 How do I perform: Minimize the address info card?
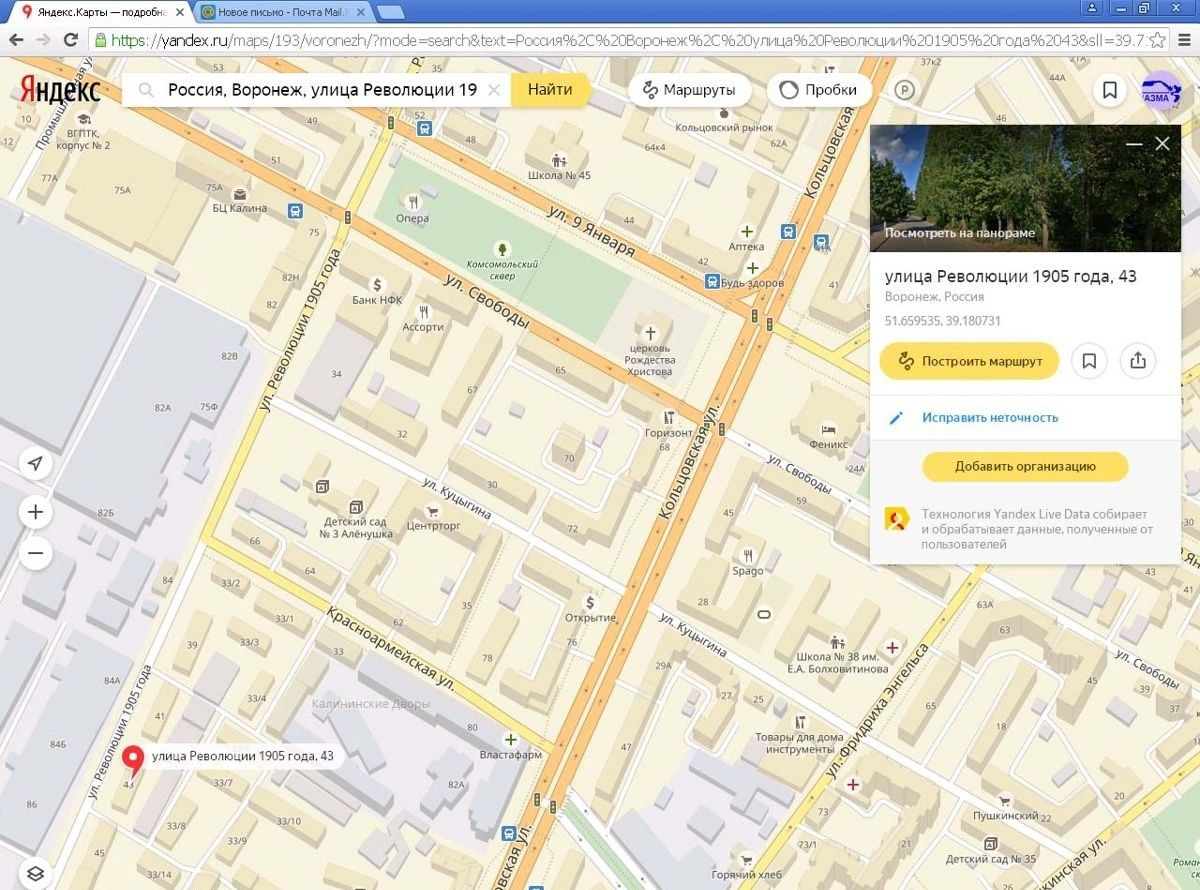1134,144
